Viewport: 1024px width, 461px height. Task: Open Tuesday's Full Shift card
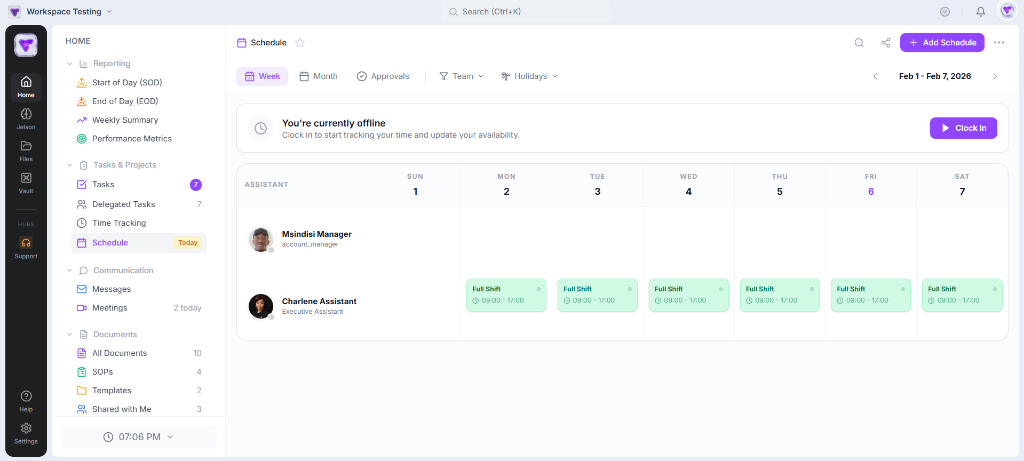[x=597, y=295]
